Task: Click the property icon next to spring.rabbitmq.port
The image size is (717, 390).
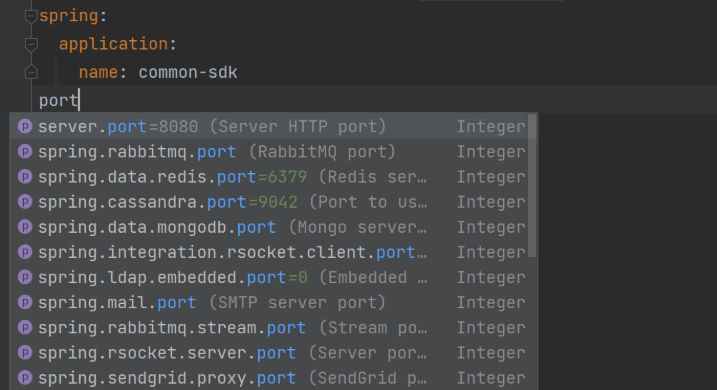Action: click(x=25, y=151)
